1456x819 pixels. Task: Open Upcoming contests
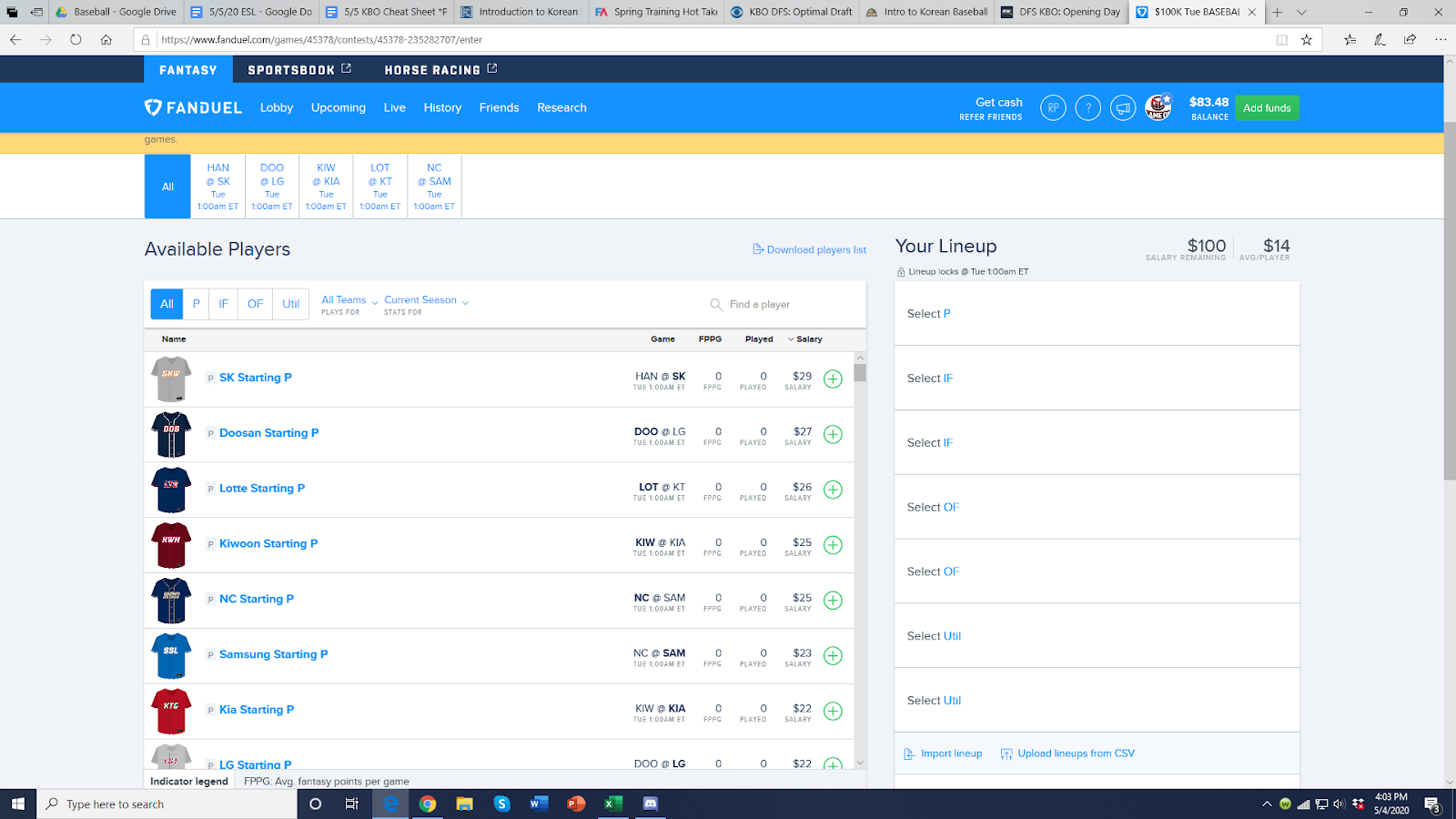339,107
